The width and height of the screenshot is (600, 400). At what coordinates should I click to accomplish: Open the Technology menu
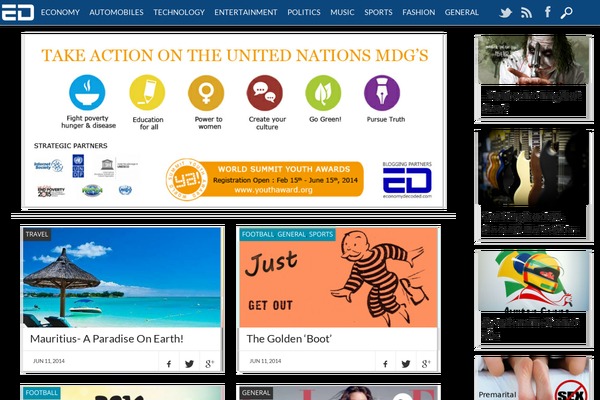[179, 12]
